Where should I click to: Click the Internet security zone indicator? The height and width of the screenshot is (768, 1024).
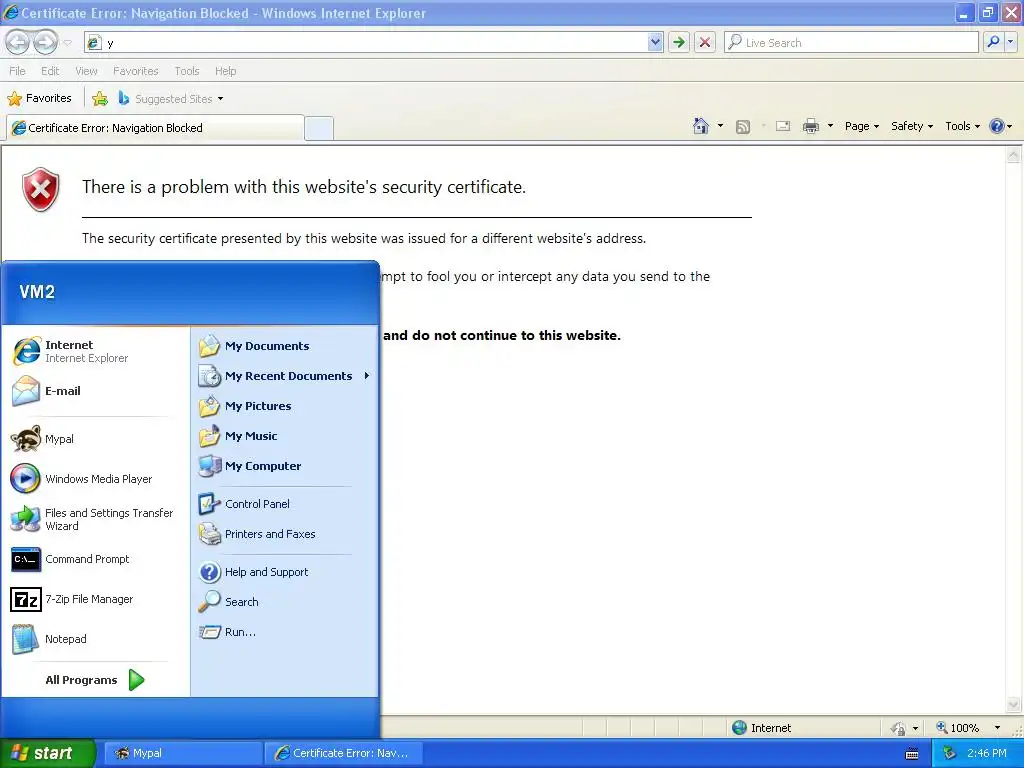[x=761, y=728]
